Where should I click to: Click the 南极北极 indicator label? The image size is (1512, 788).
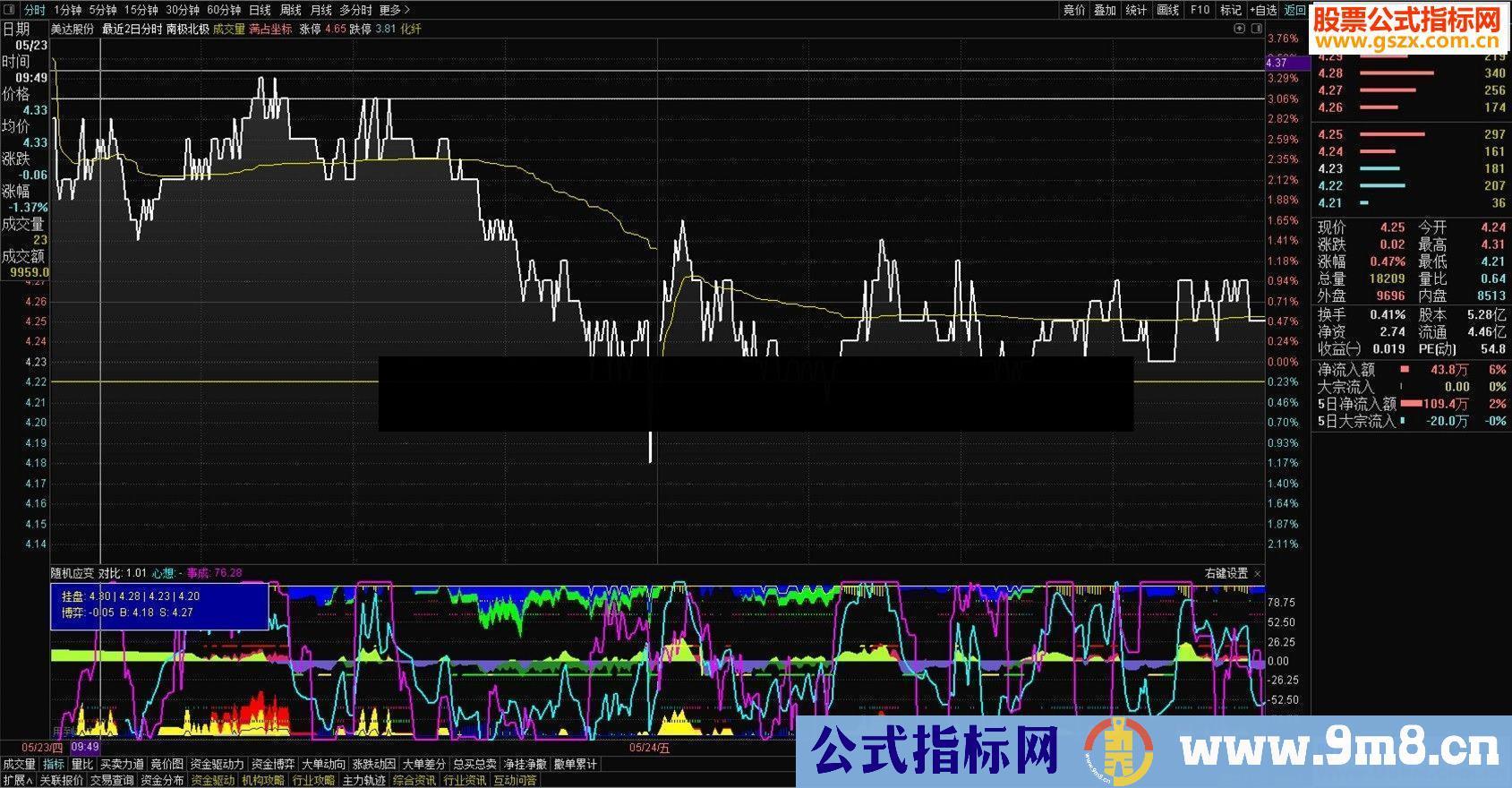tap(188, 29)
